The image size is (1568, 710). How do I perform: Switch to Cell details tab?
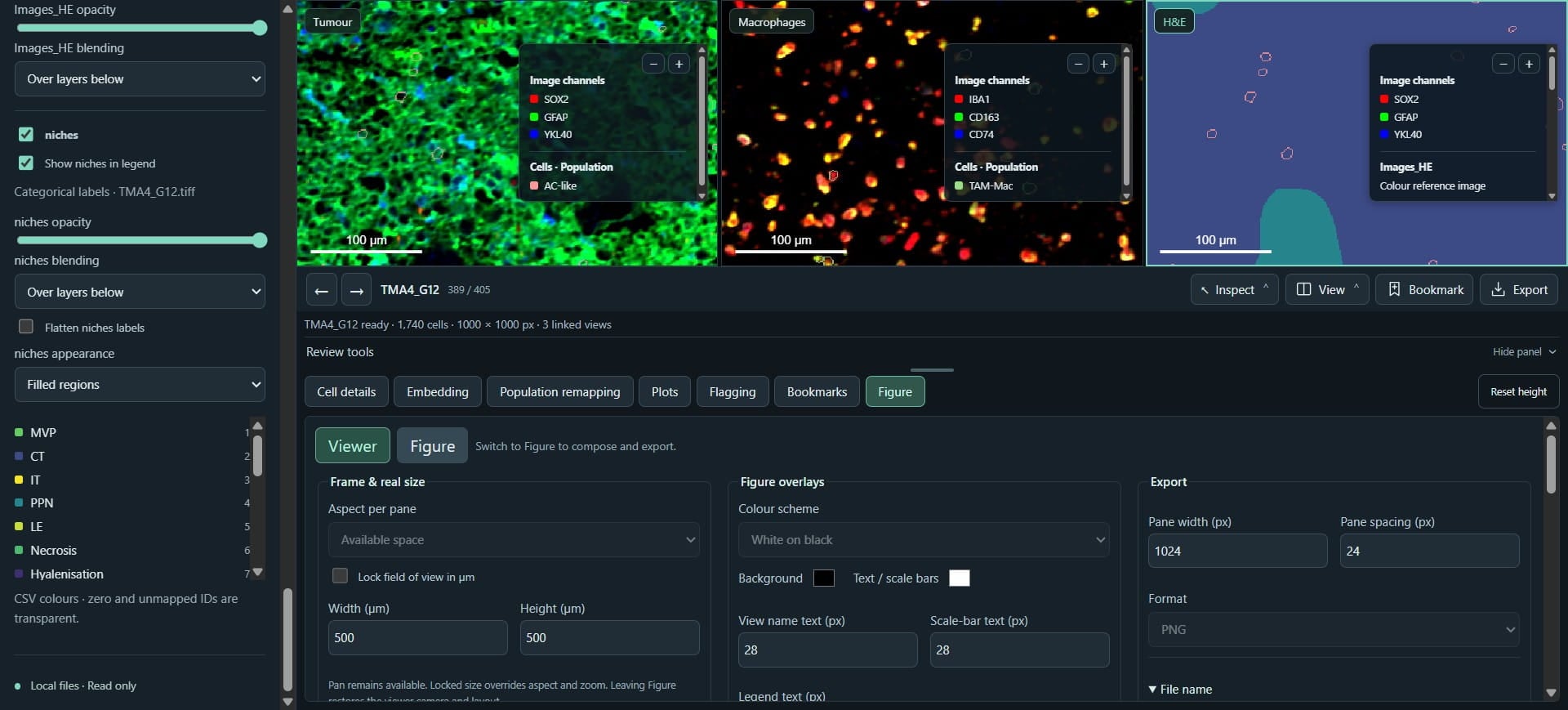click(346, 392)
